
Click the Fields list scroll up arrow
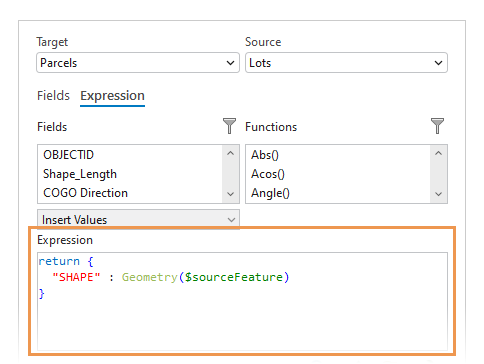click(230, 153)
